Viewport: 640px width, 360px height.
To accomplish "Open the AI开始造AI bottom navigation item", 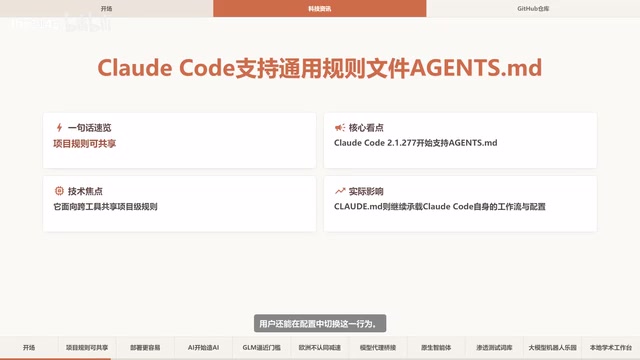I will (x=203, y=348).
